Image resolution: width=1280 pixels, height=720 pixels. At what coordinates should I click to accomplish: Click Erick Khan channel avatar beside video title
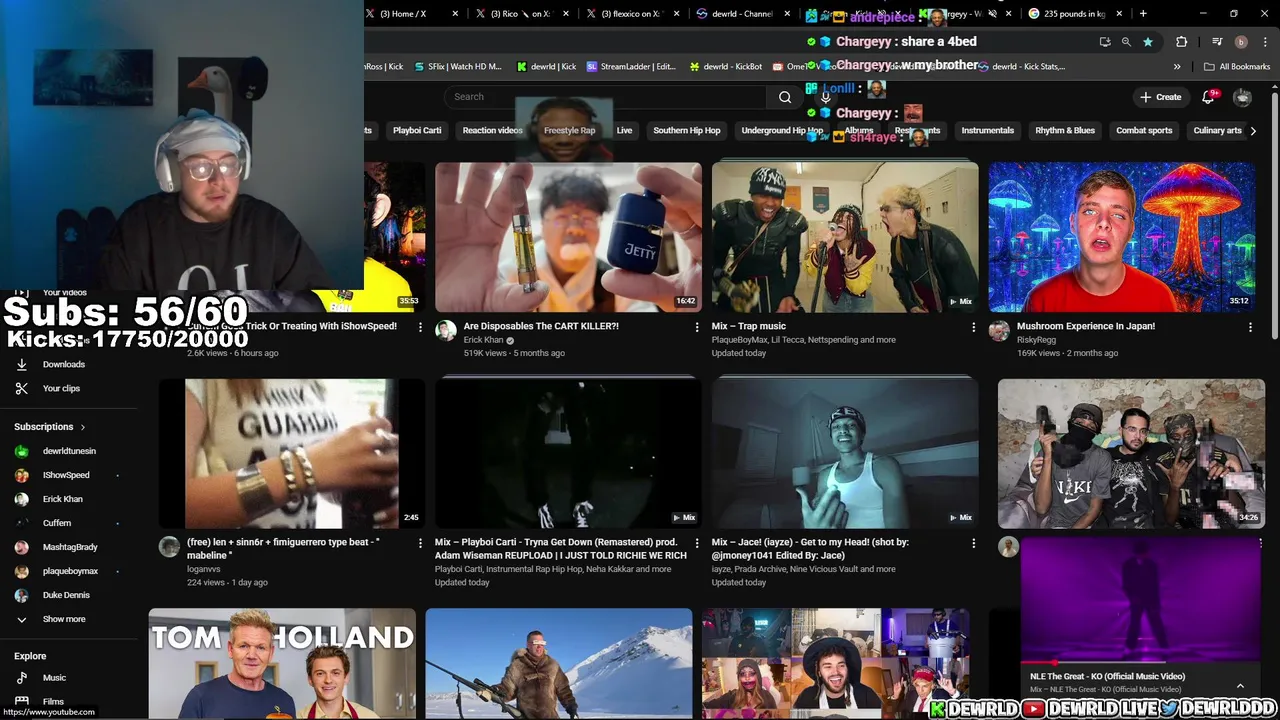click(446, 331)
